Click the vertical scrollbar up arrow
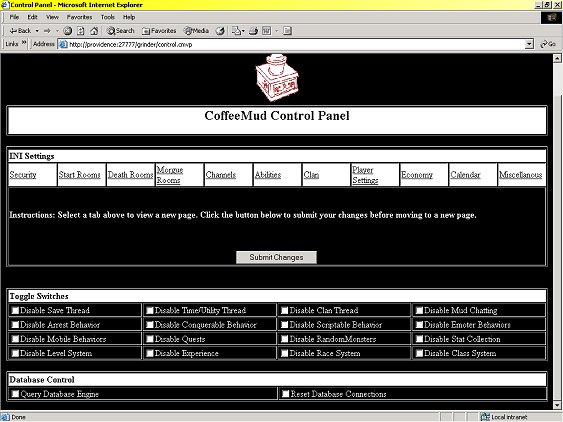The image size is (563, 422). [557, 58]
